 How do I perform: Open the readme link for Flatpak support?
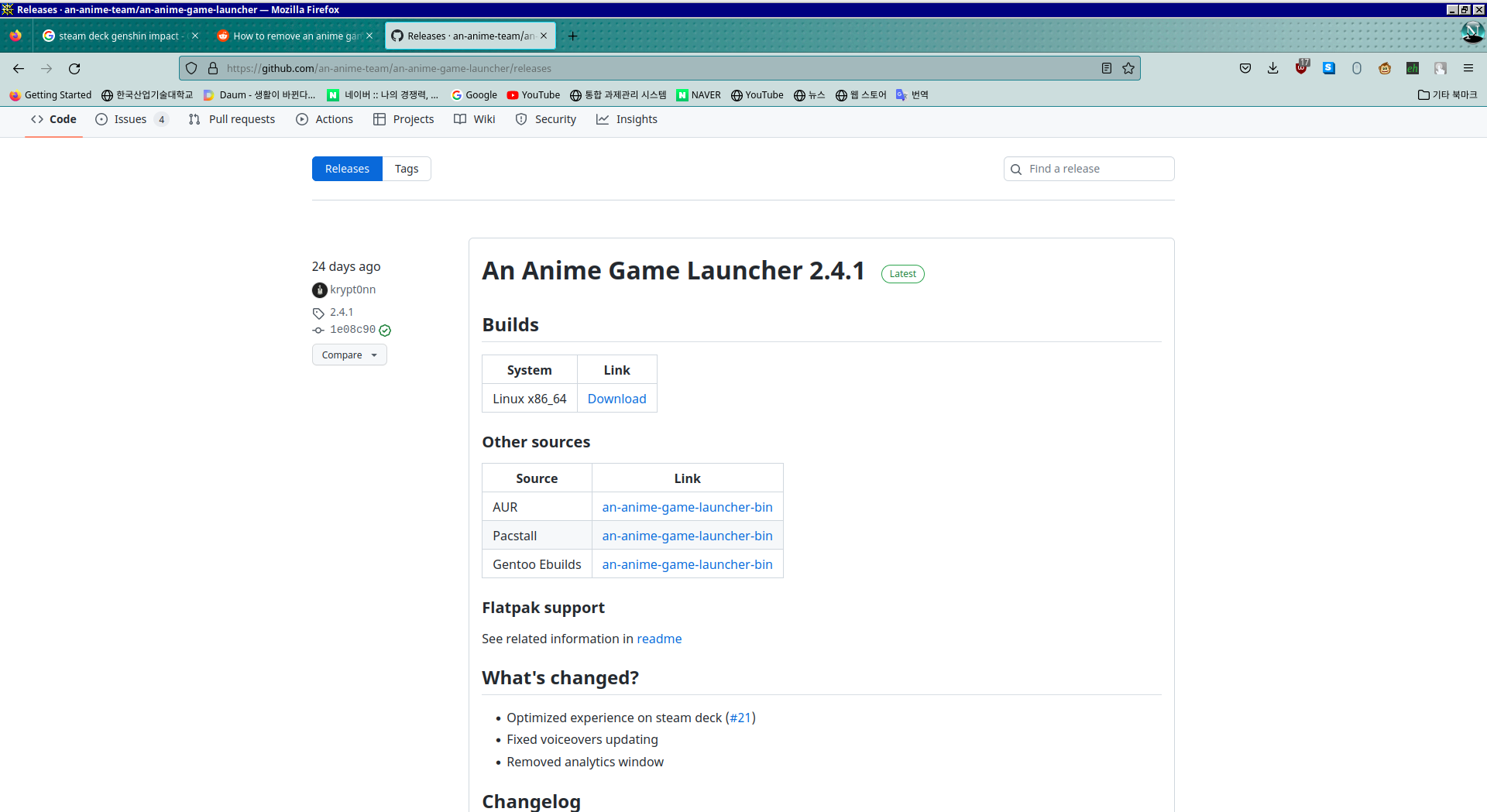click(x=659, y=639)
